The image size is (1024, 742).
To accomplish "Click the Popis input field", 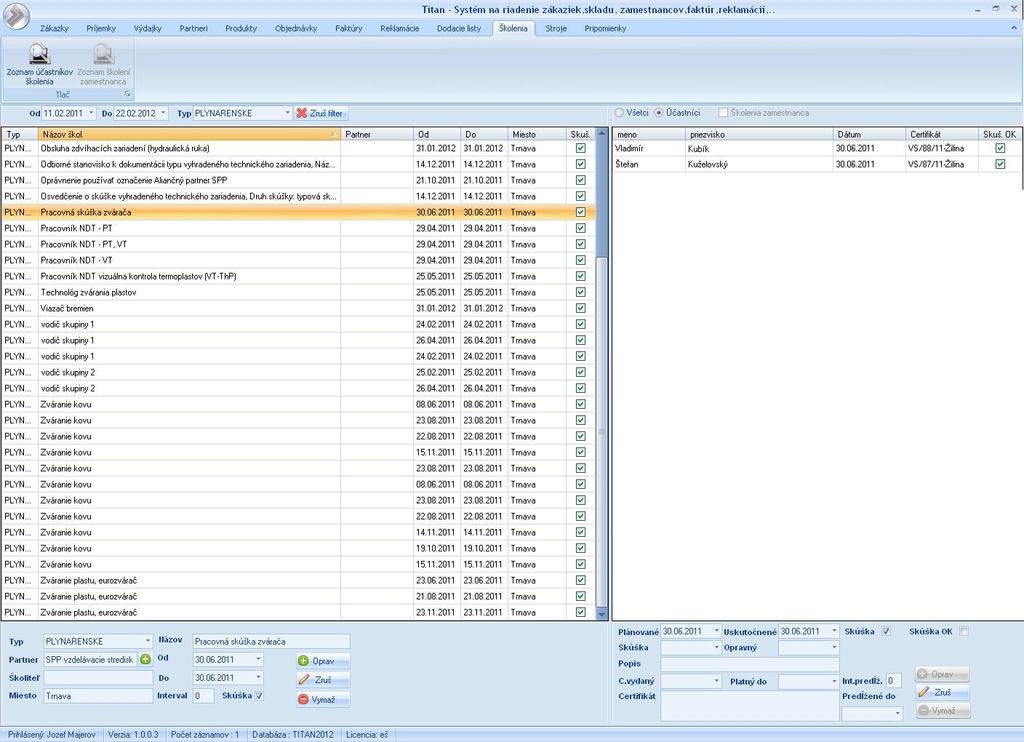I will [750, 664].
